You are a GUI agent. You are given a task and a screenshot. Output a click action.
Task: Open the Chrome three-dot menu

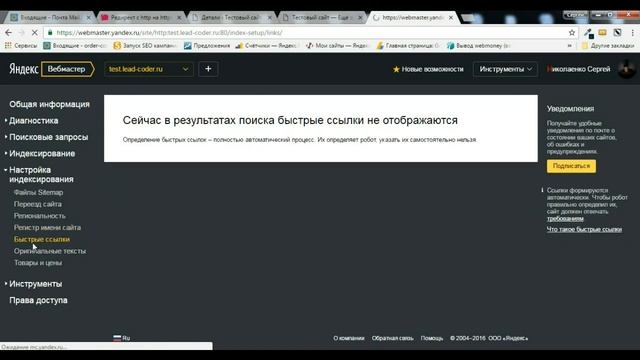pos(633,33)
